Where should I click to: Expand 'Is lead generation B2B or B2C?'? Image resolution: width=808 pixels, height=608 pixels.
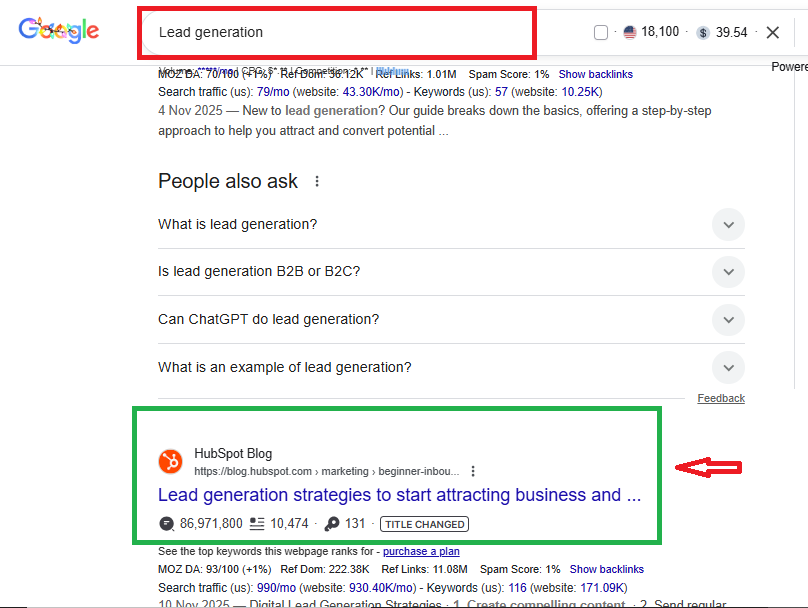(728, 272)
